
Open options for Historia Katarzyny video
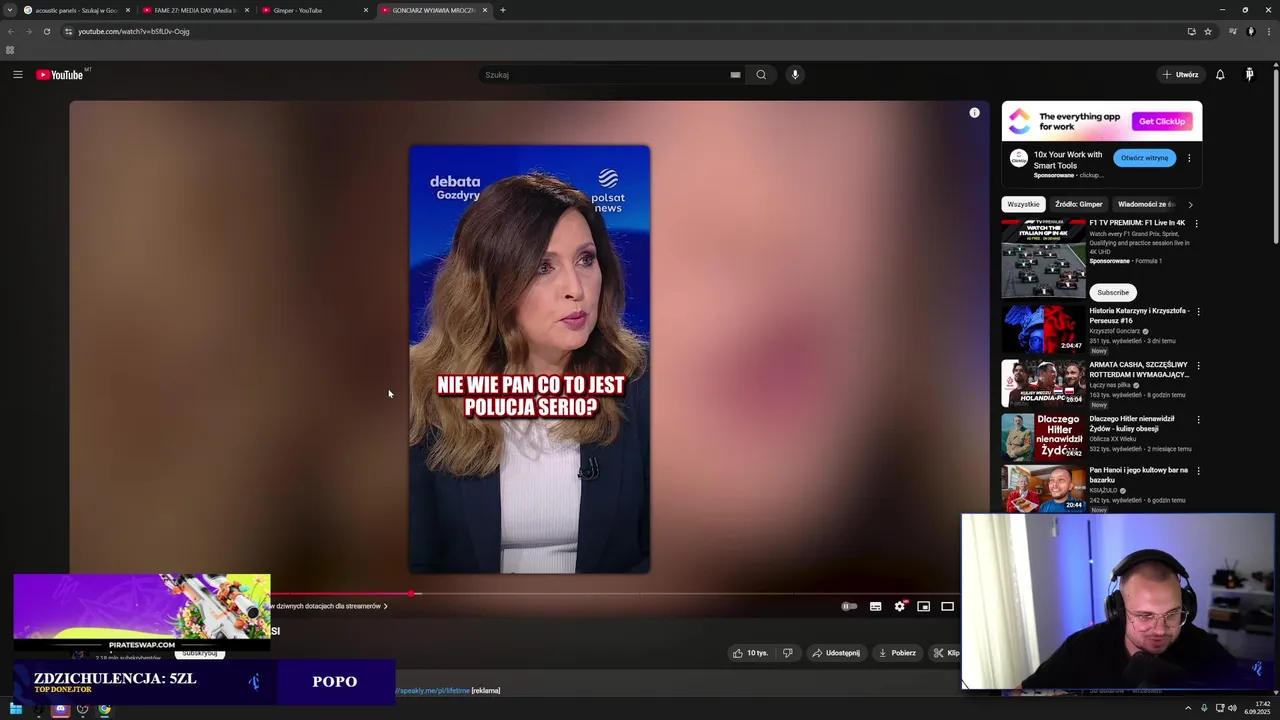(1198, 312)
